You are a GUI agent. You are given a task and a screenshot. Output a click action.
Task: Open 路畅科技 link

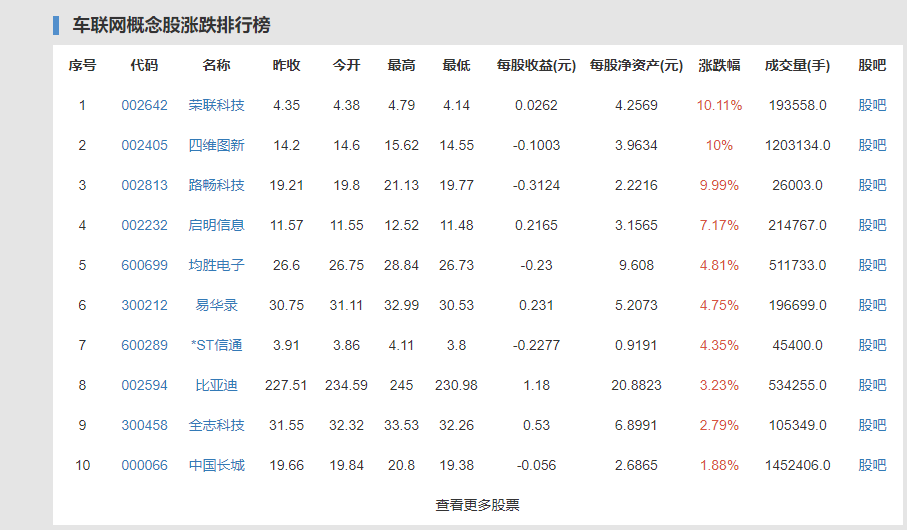[216, 185]
